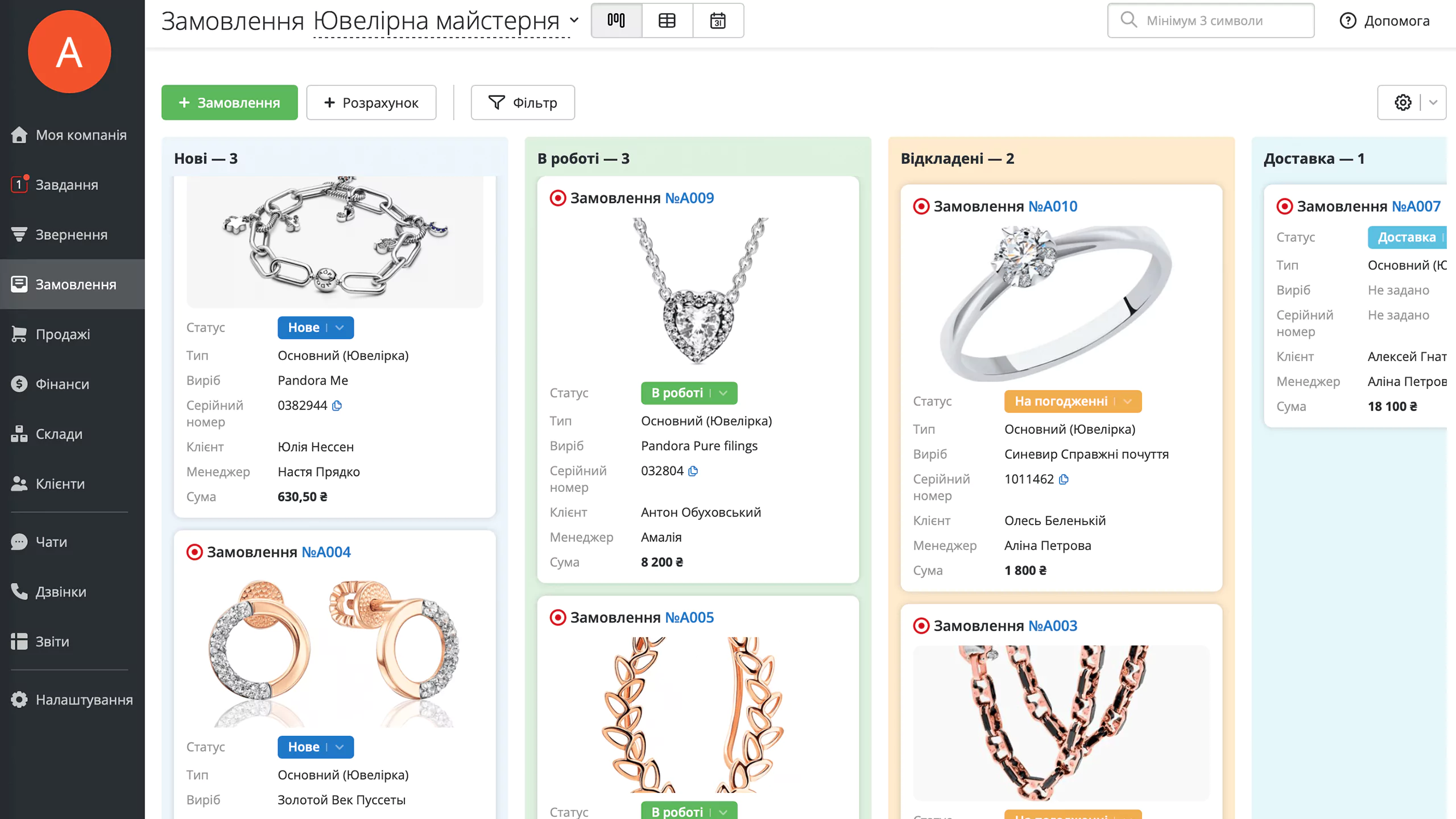The image size is (1456, 819).
Task: Click client name Антон Обуховський
Action: [x=701, y=512]
